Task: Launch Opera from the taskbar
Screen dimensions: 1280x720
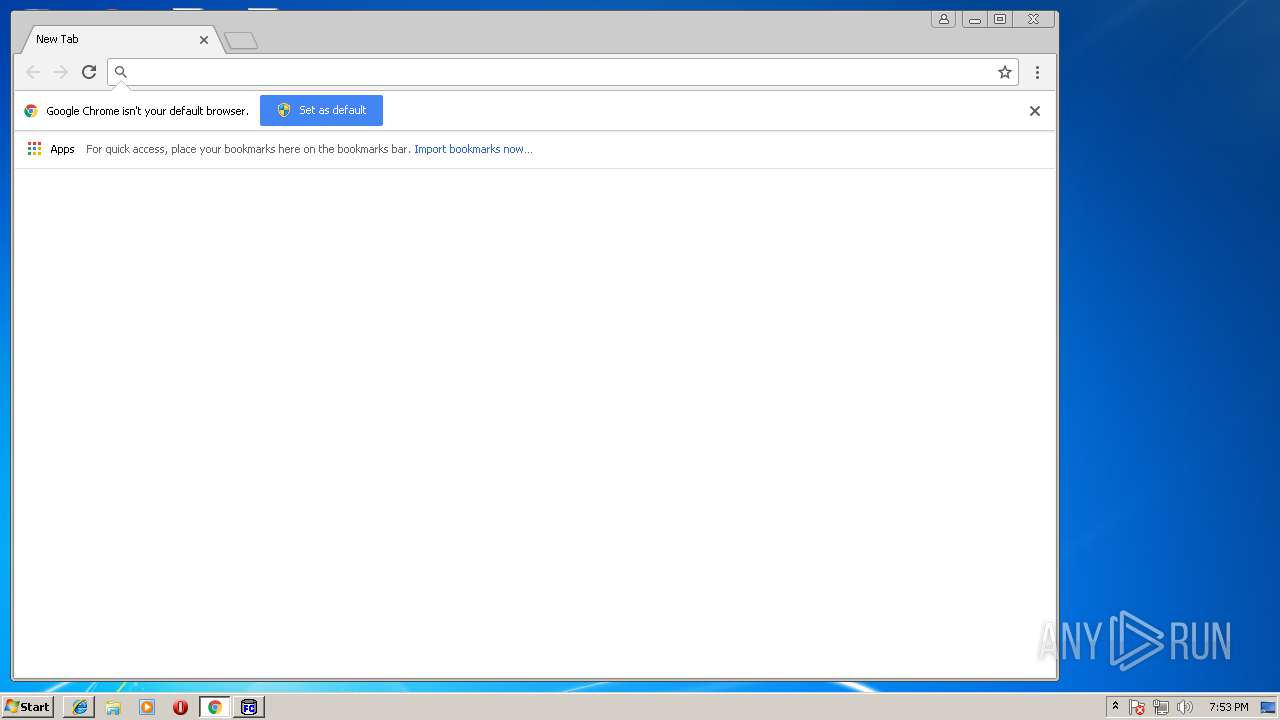Action: tap(180, 707)
